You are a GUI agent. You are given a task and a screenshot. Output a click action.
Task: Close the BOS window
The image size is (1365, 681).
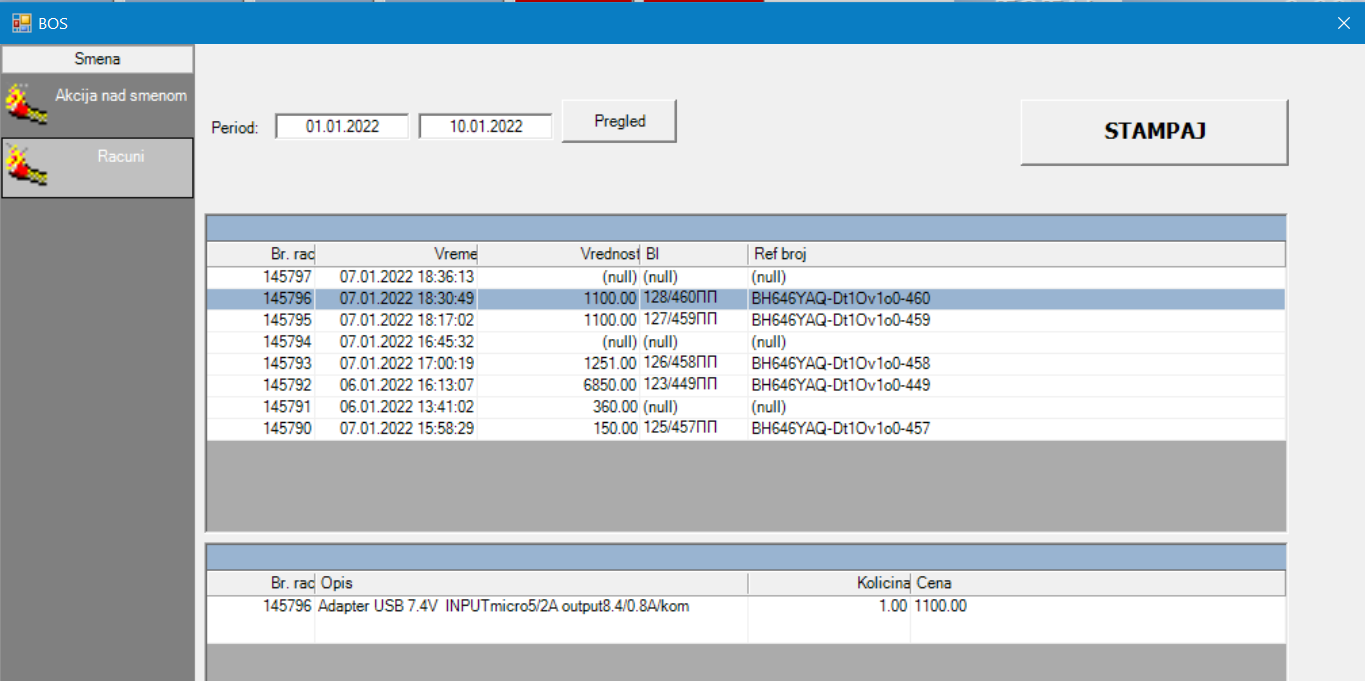coord(1343,23)
